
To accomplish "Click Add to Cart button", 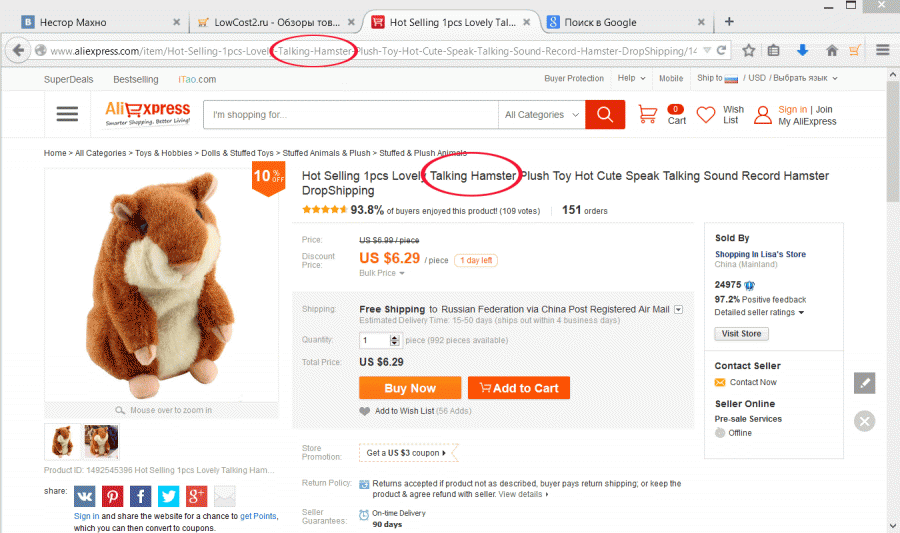I will tap(519, 388).
